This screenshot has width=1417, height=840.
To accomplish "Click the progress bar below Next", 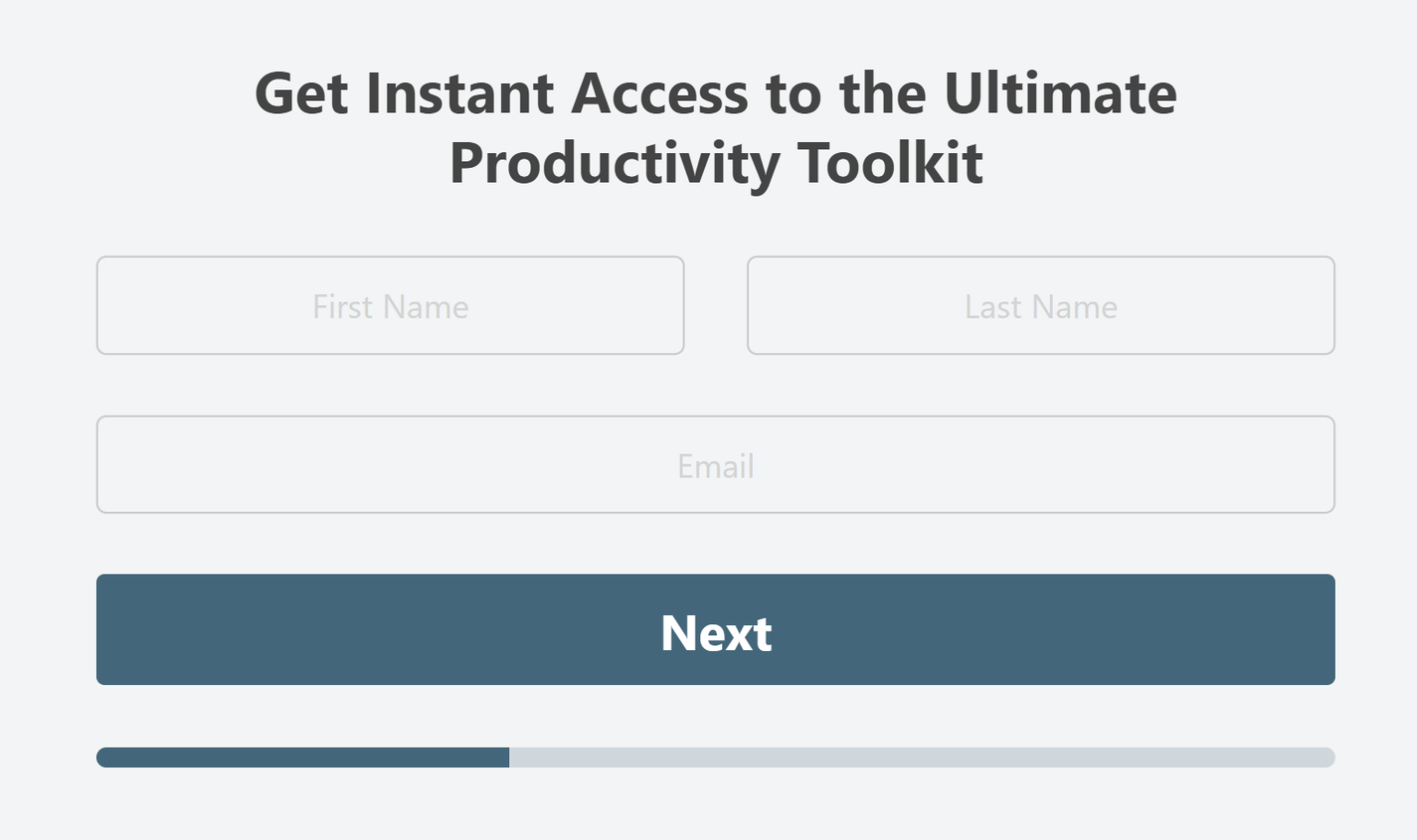I will (x=715, y=757).
